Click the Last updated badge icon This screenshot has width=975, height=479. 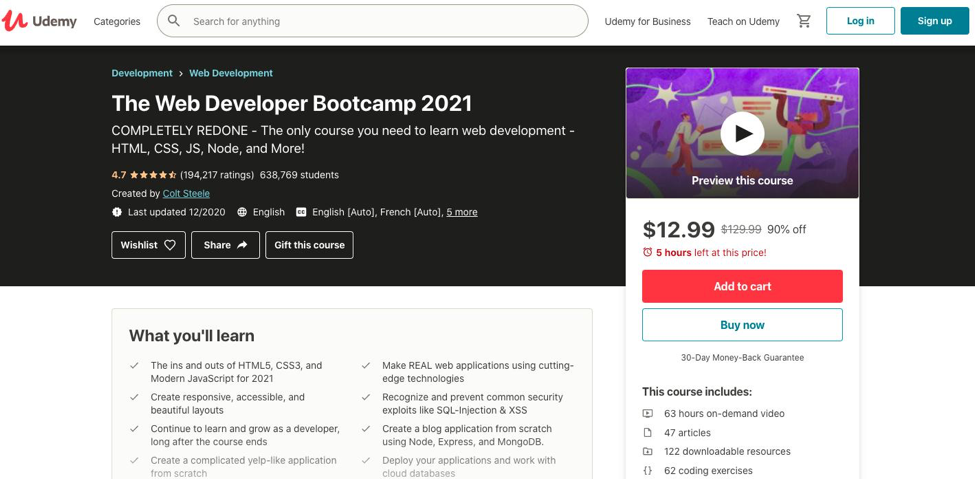coord(117,212)
